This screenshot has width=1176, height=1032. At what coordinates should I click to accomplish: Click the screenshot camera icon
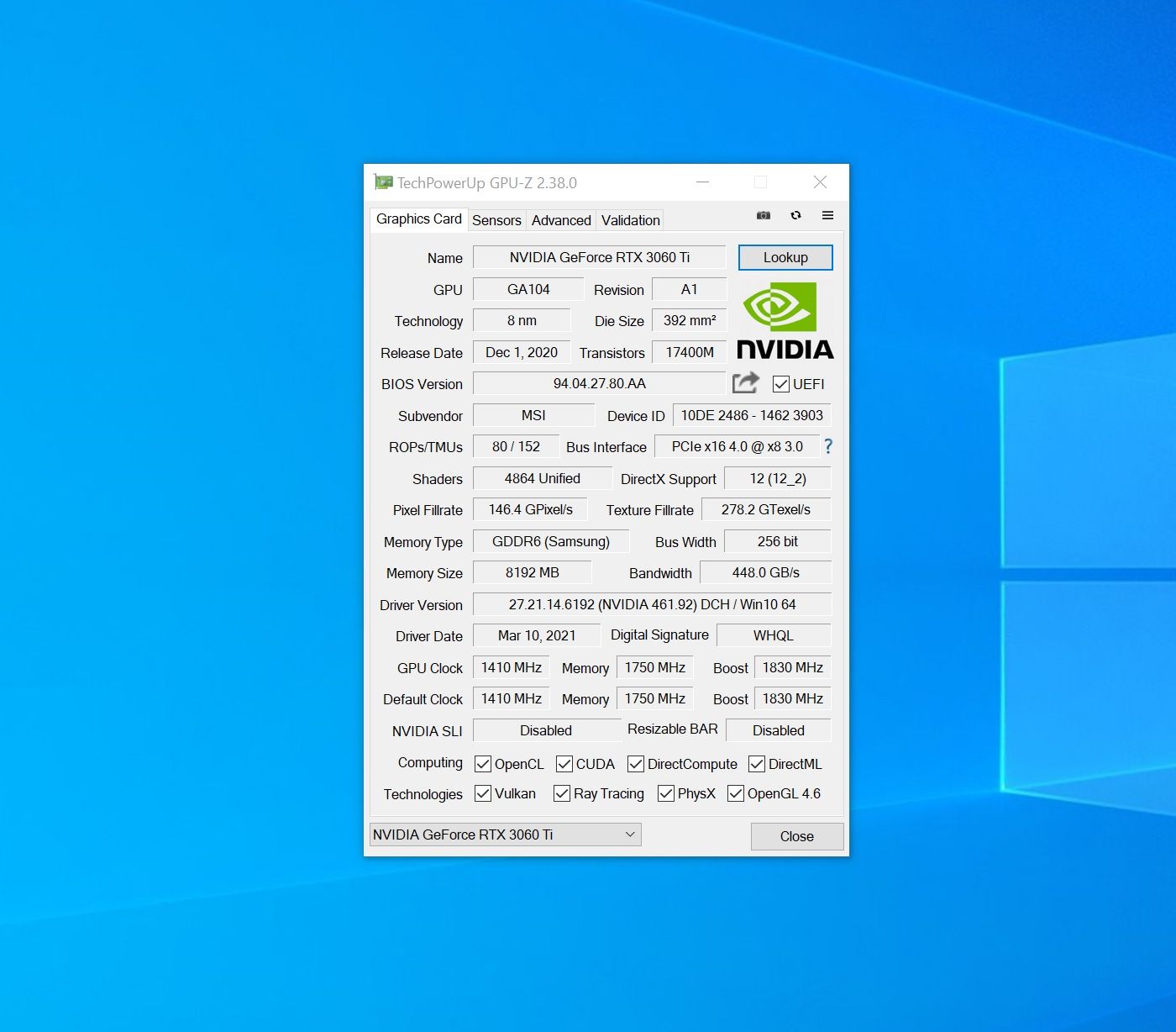pyautogui.click(x=763, y=215)
